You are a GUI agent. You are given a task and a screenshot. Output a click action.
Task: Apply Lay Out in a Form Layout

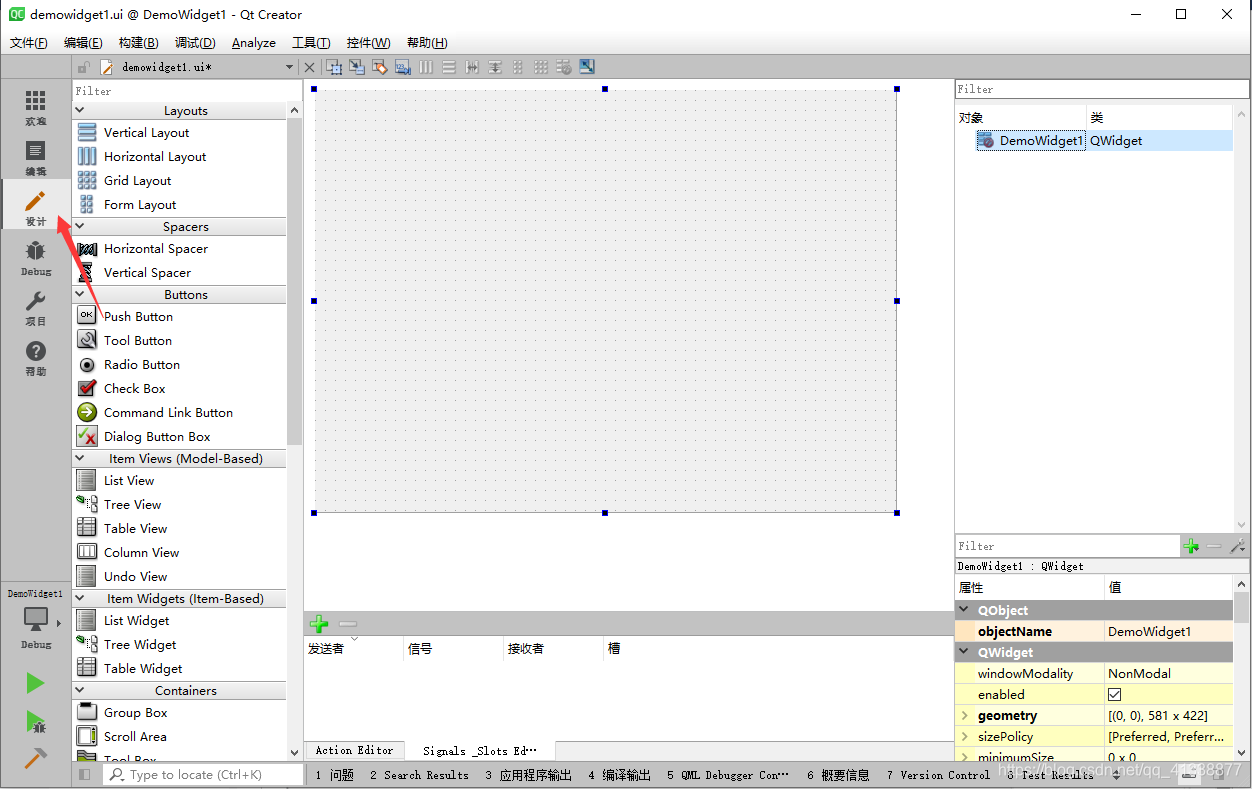[x=518, y=67]
